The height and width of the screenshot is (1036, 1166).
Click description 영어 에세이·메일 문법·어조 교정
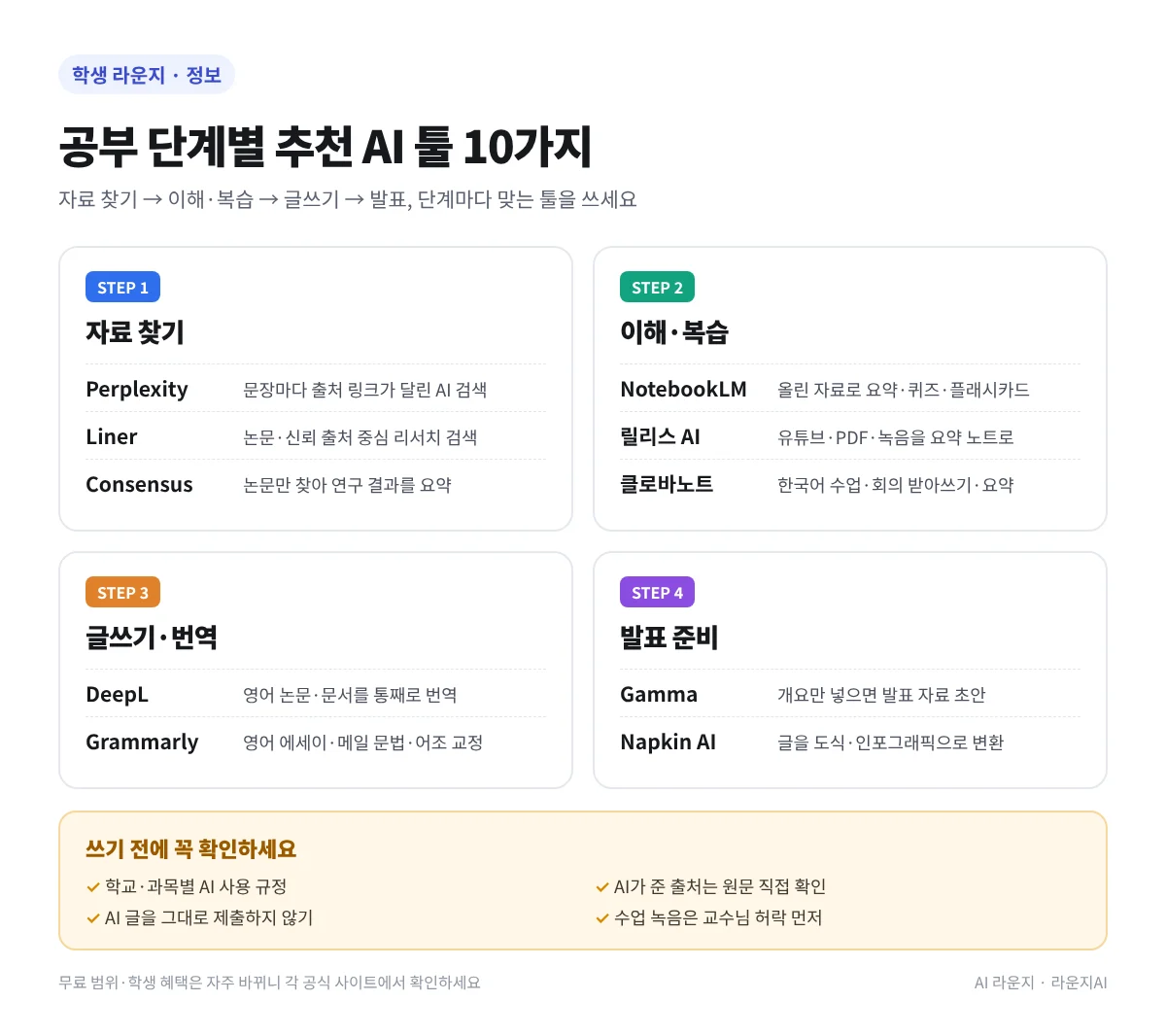click(363, 742)
